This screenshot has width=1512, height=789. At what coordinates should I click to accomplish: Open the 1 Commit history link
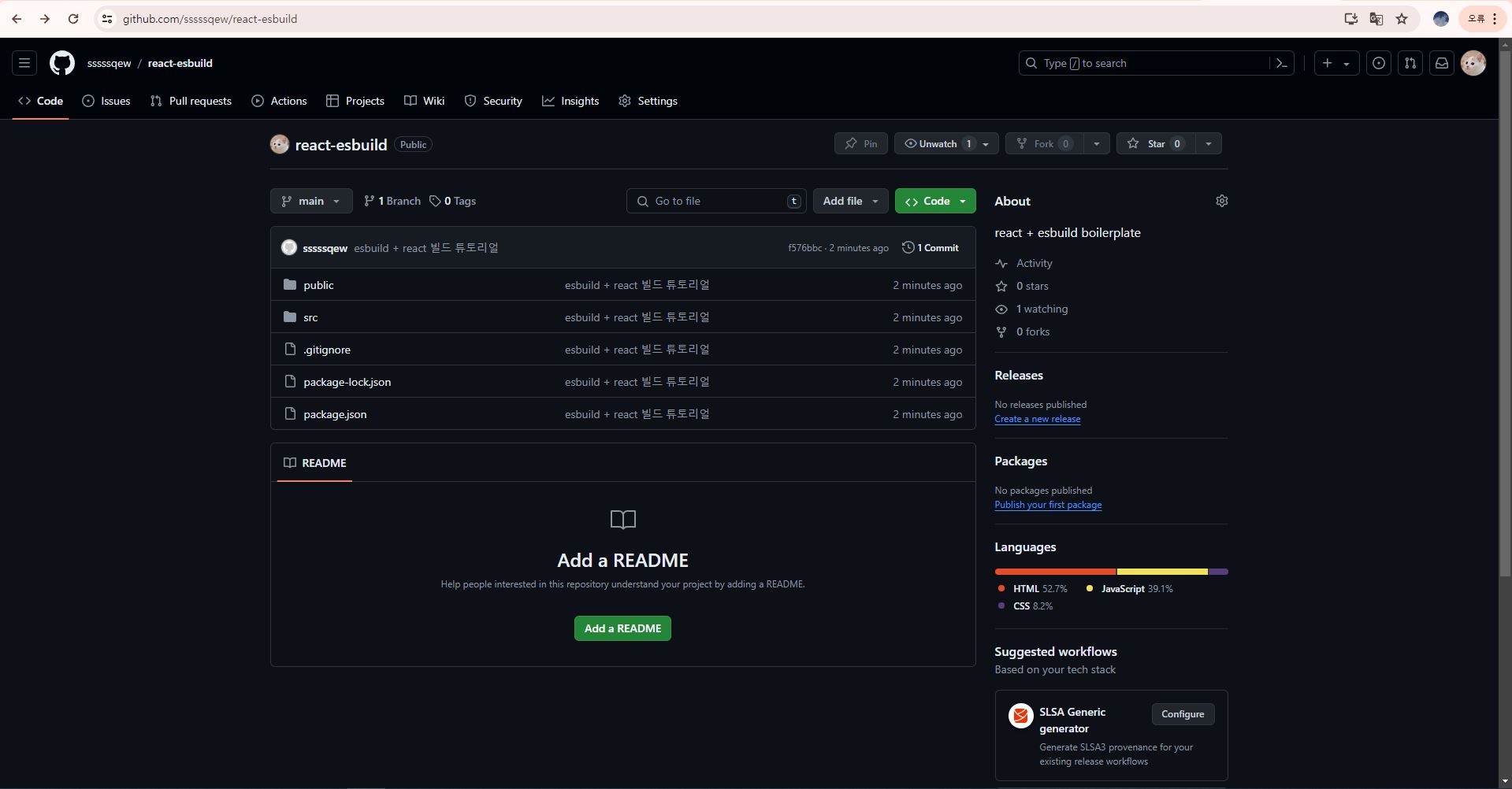tap(931, 247)
